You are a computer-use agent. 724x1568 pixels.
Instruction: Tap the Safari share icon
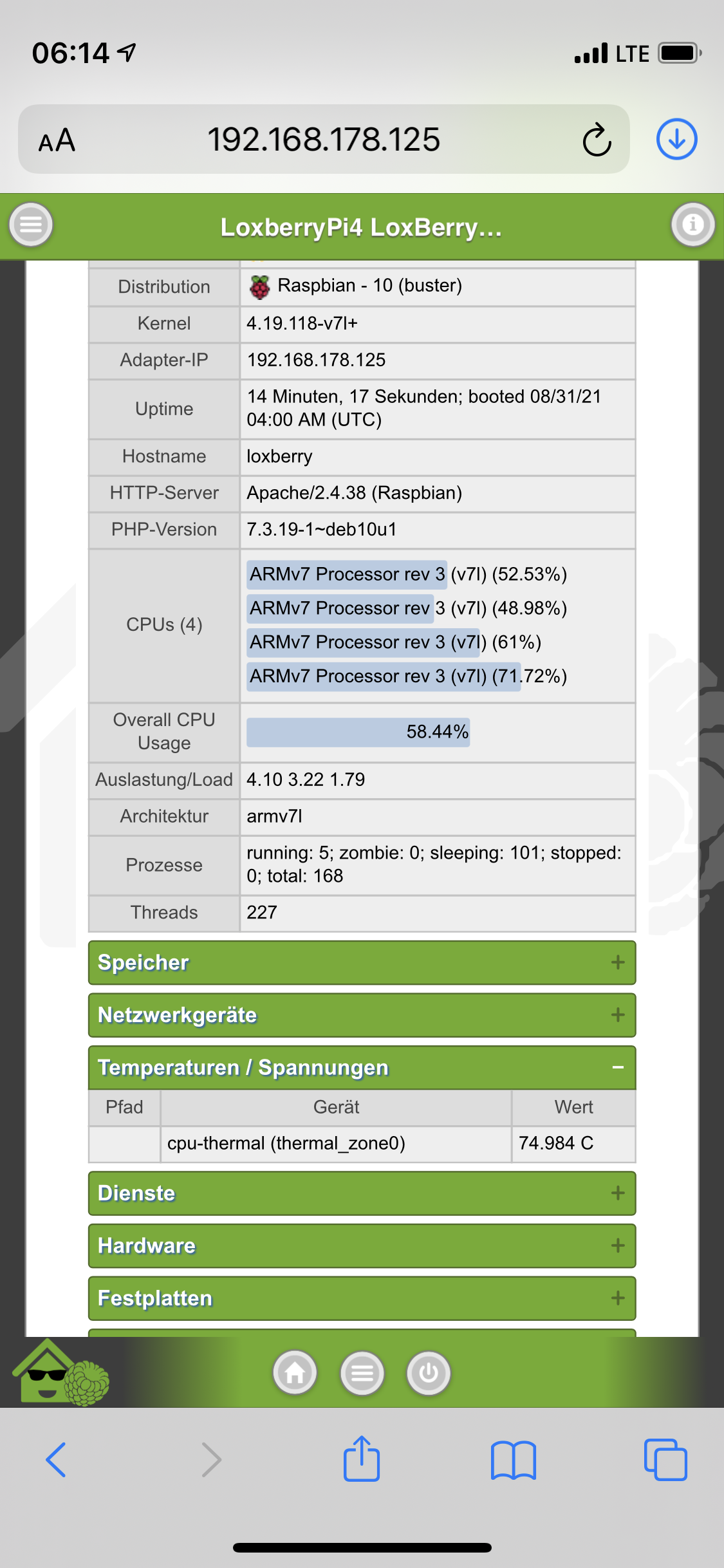click(362, 1459)
